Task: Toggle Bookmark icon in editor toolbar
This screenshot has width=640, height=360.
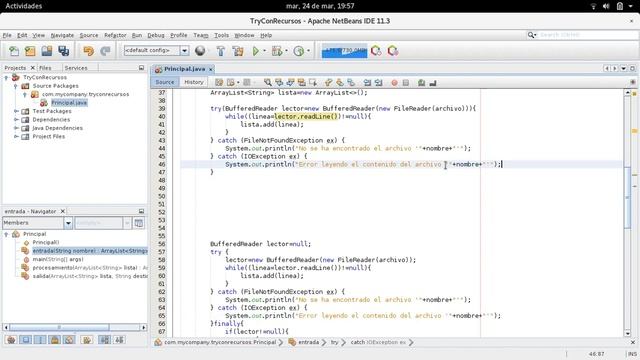Action: pyautogui.click(x=351, y=83)
